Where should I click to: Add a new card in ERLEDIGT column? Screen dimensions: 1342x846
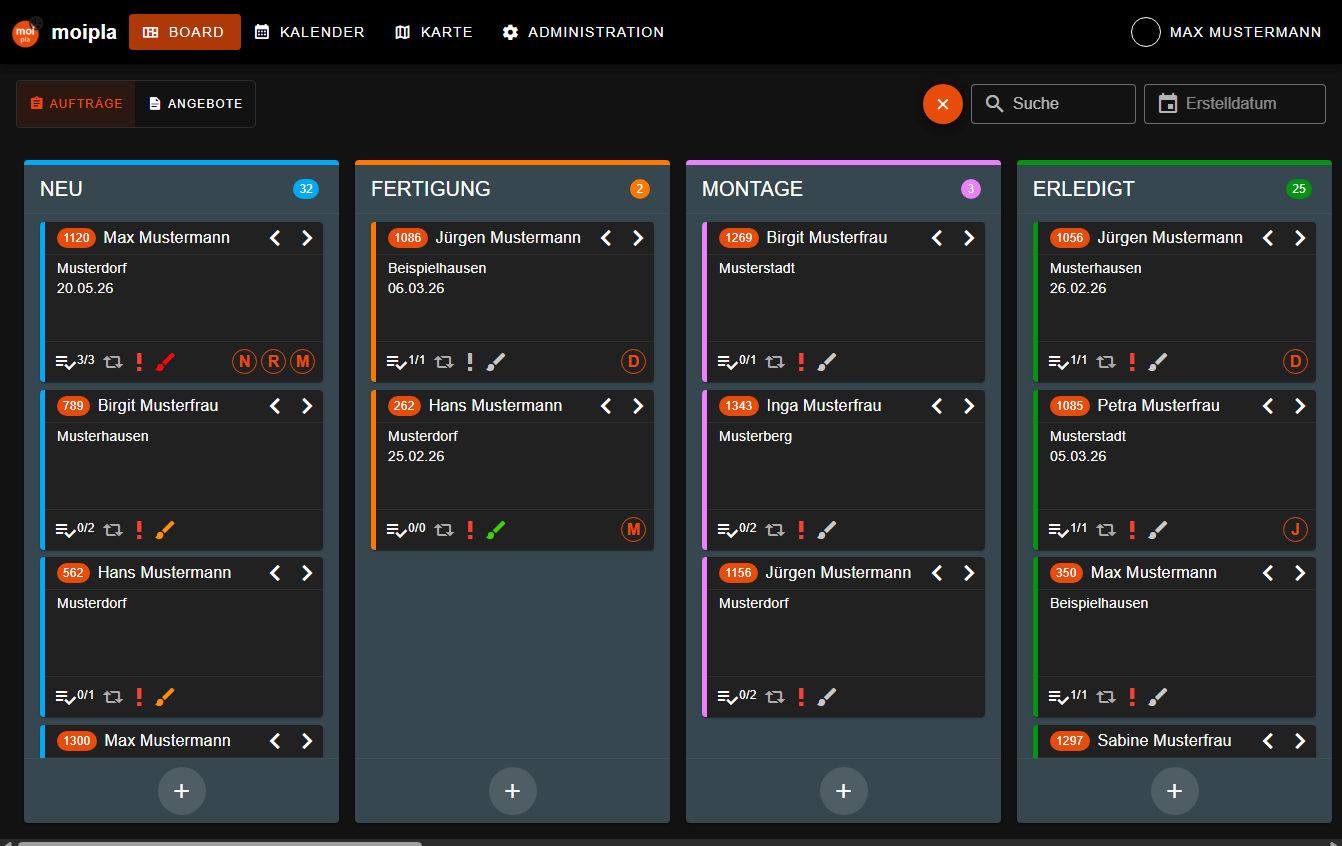tap(1174, 791)
